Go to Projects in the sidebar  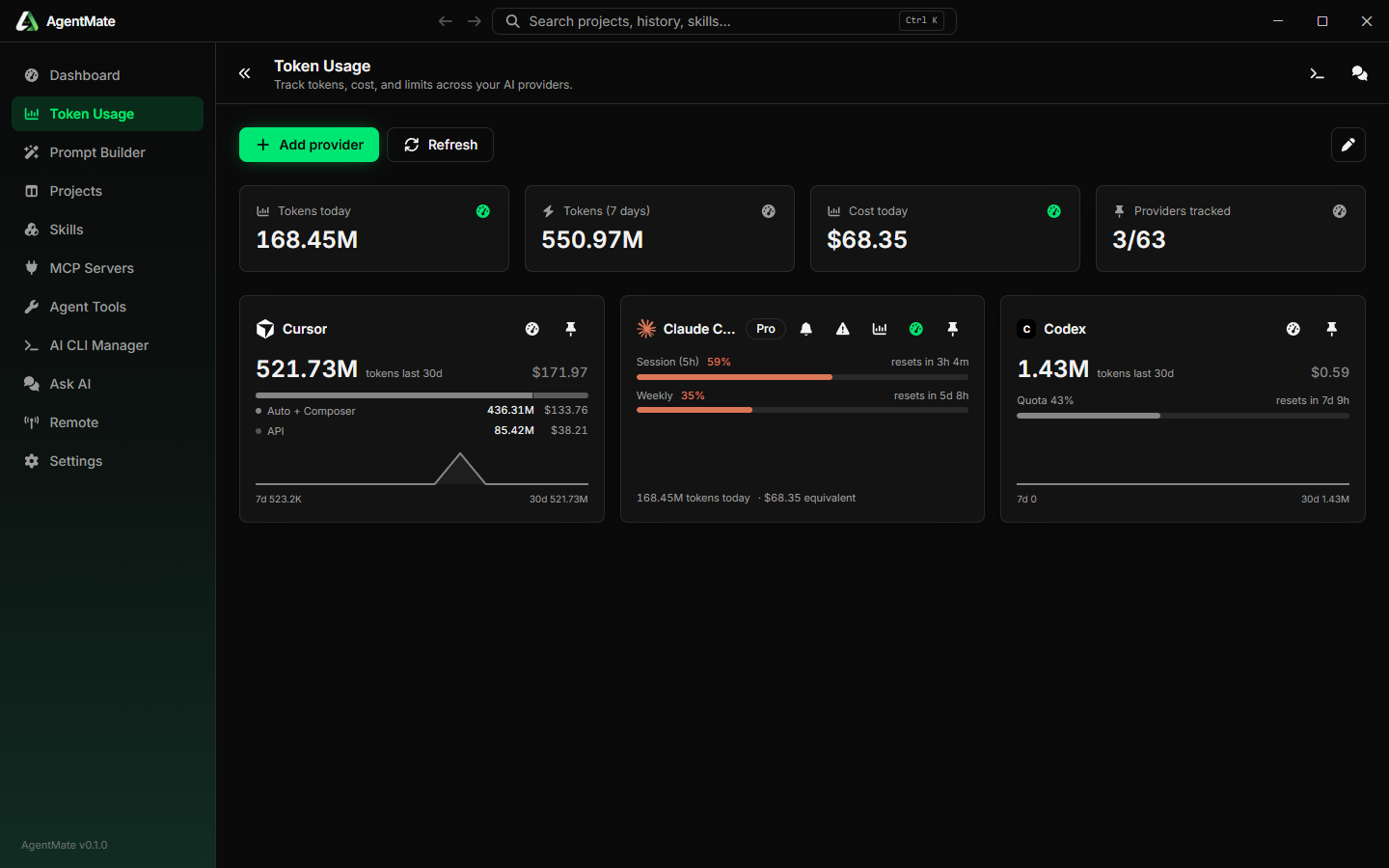[107, 191]
